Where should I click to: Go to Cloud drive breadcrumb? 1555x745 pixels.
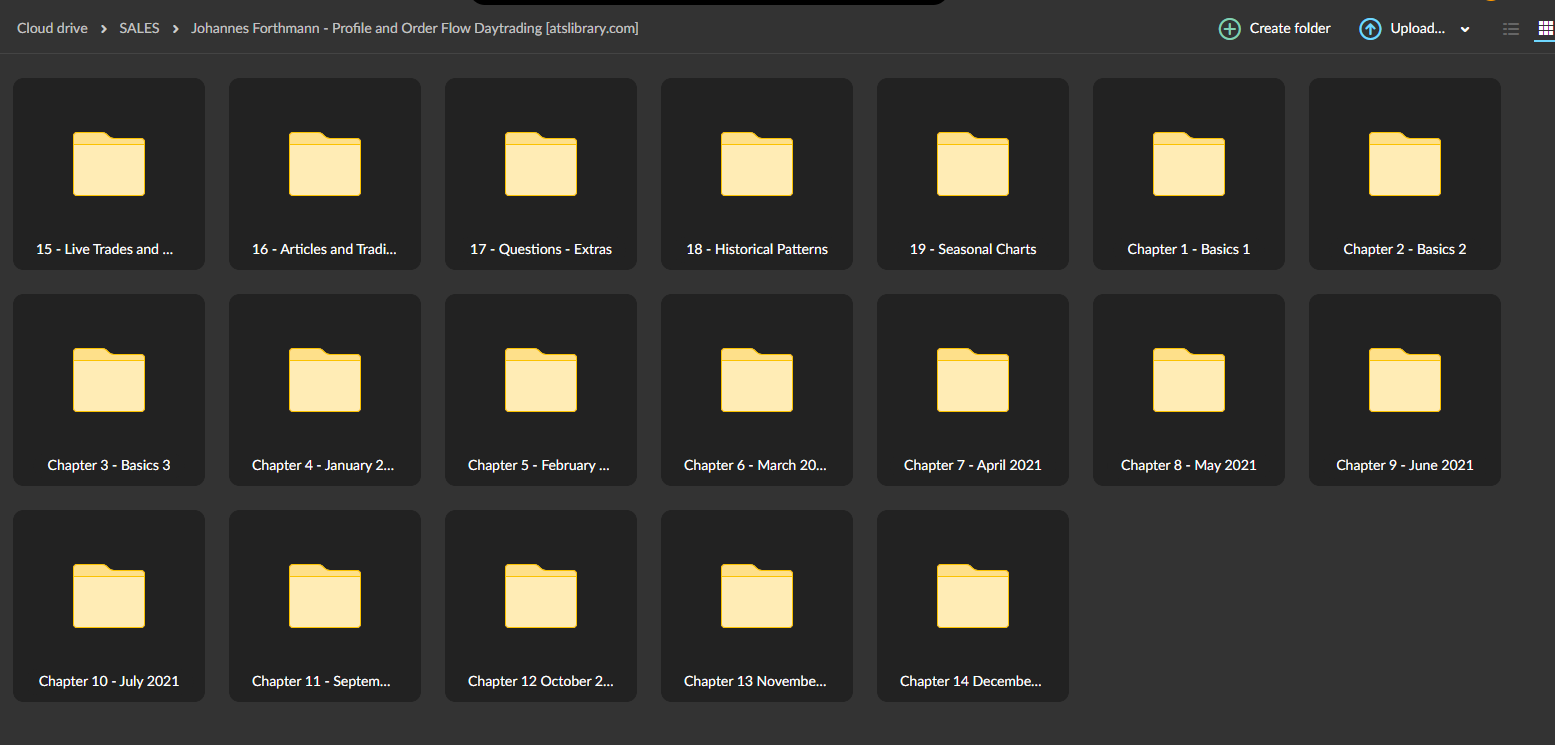pyautogui.click(x=52, y=28)
